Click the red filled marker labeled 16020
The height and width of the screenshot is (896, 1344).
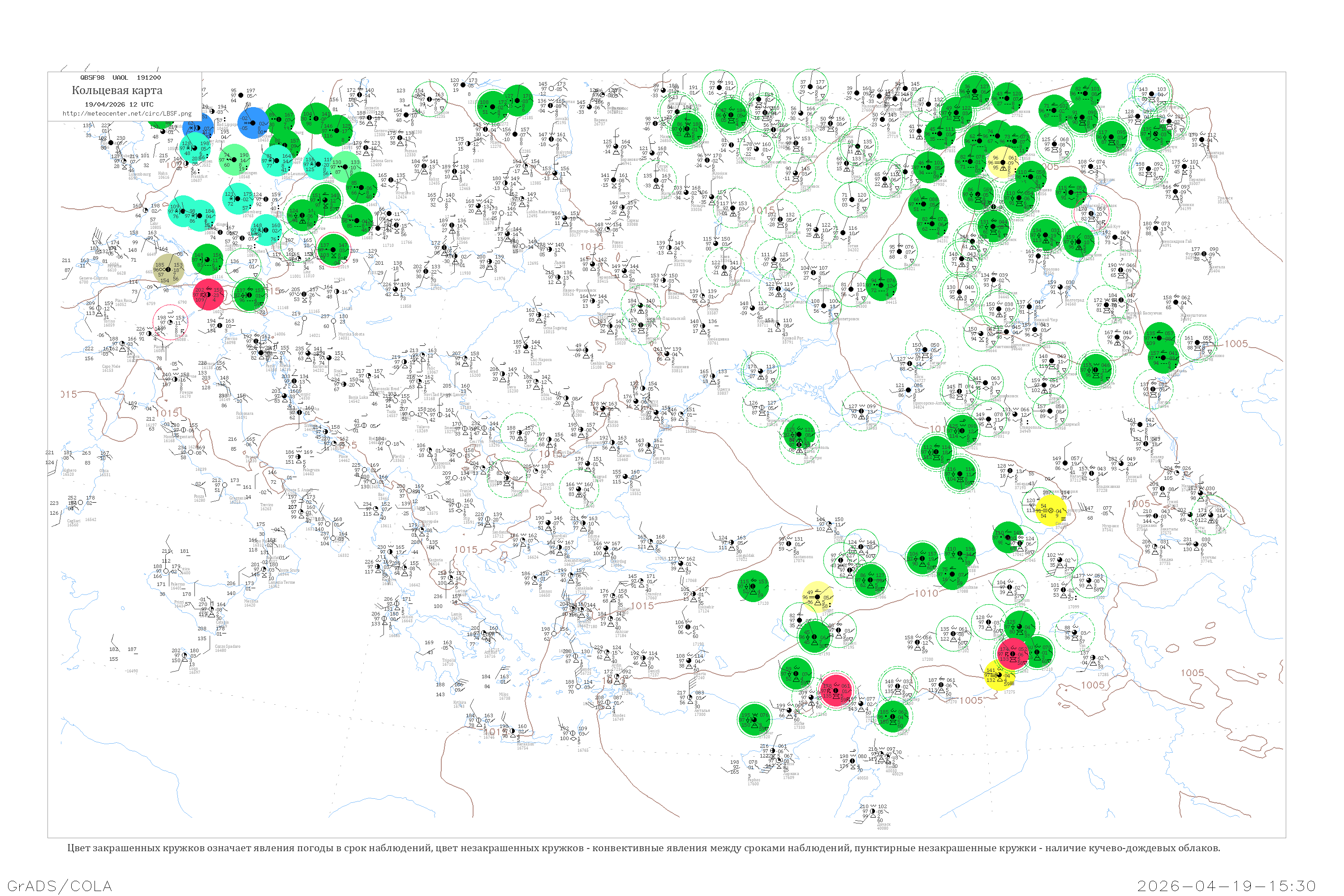point(209,295)
